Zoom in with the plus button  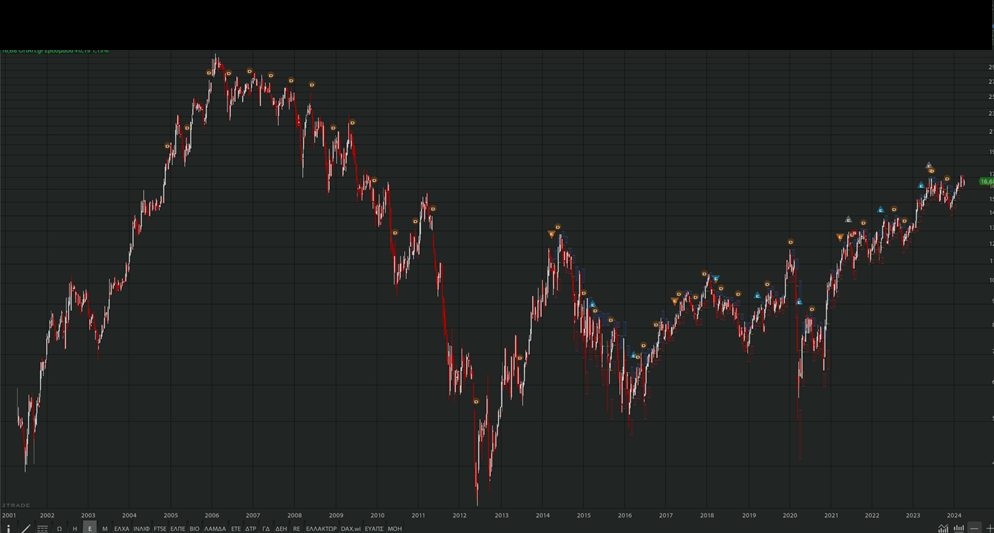tap(989, 529)
